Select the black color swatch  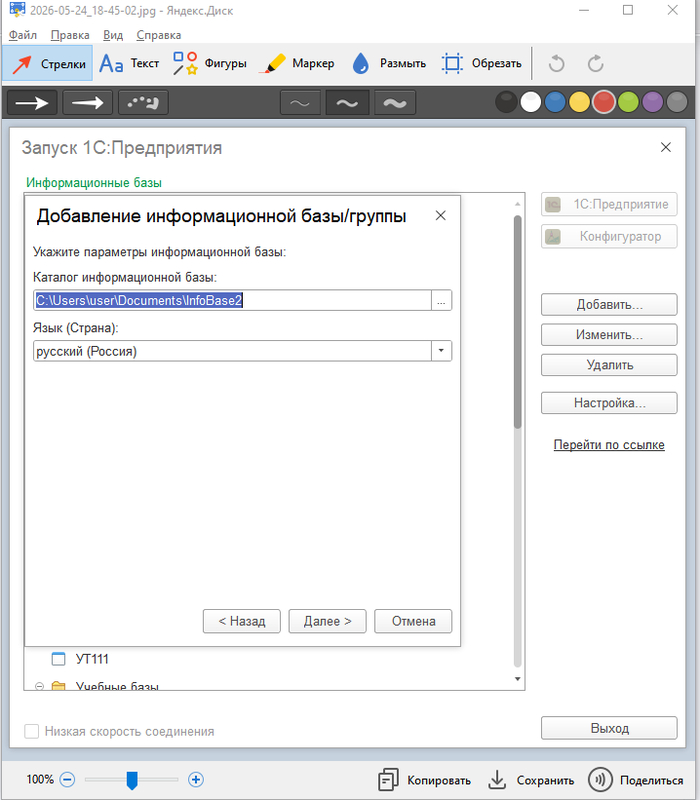[x=506, y=102]
